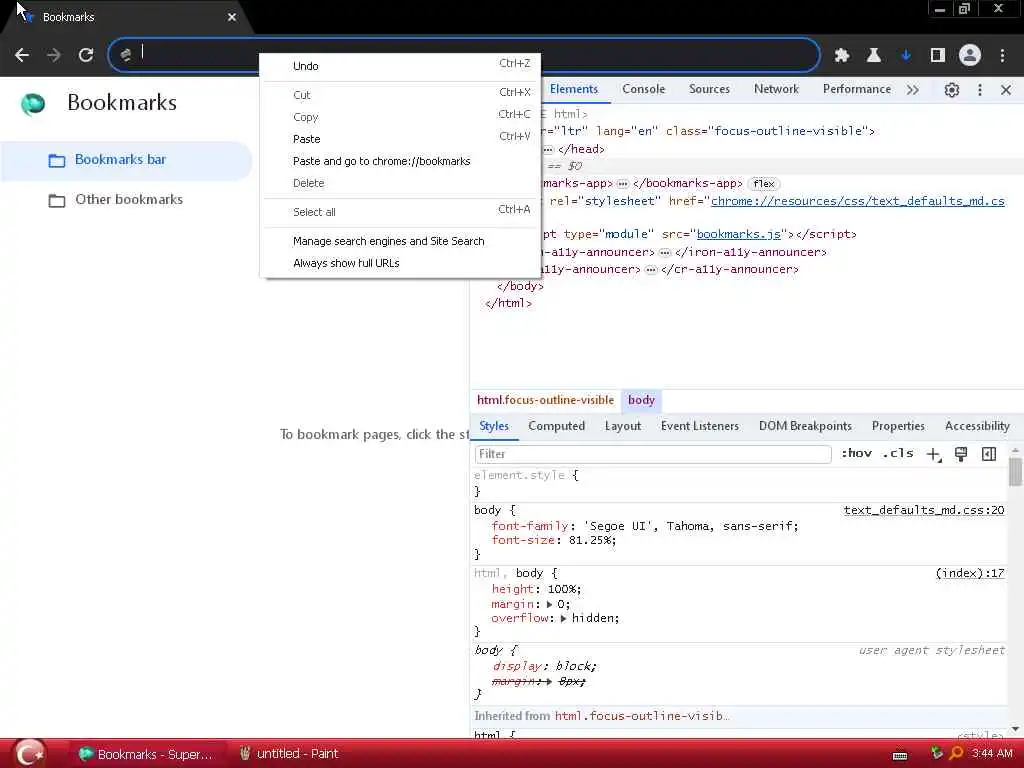
Task: Click the Styles pane vertical scrollbar
Action: 1015,472
